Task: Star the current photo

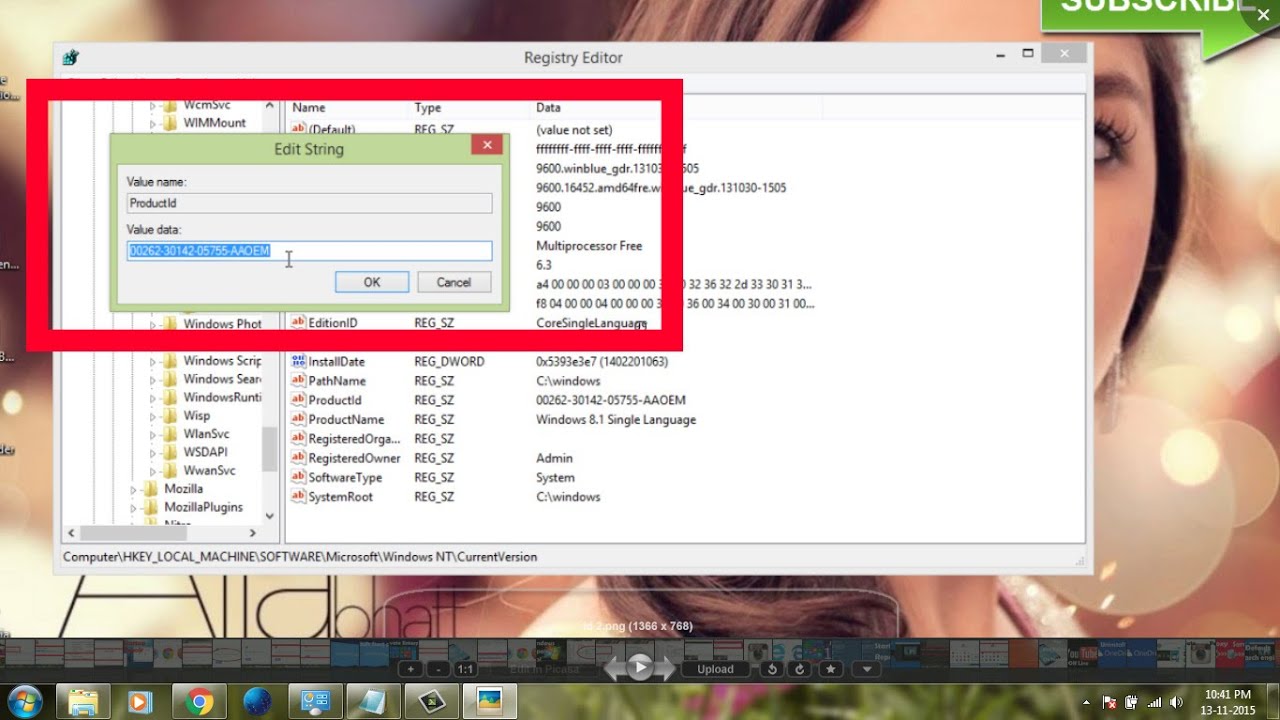Action: 832,669
